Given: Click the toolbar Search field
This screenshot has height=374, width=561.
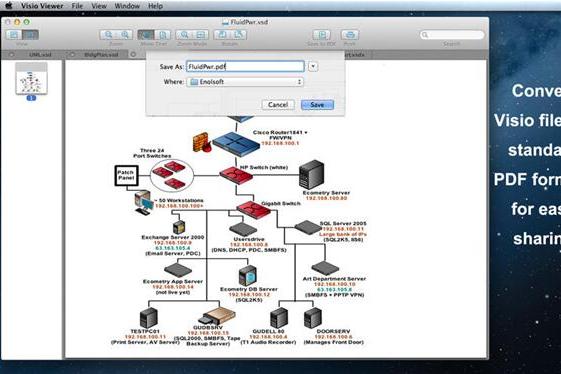Looking at the screenshot, I should (x=452, y=35).
